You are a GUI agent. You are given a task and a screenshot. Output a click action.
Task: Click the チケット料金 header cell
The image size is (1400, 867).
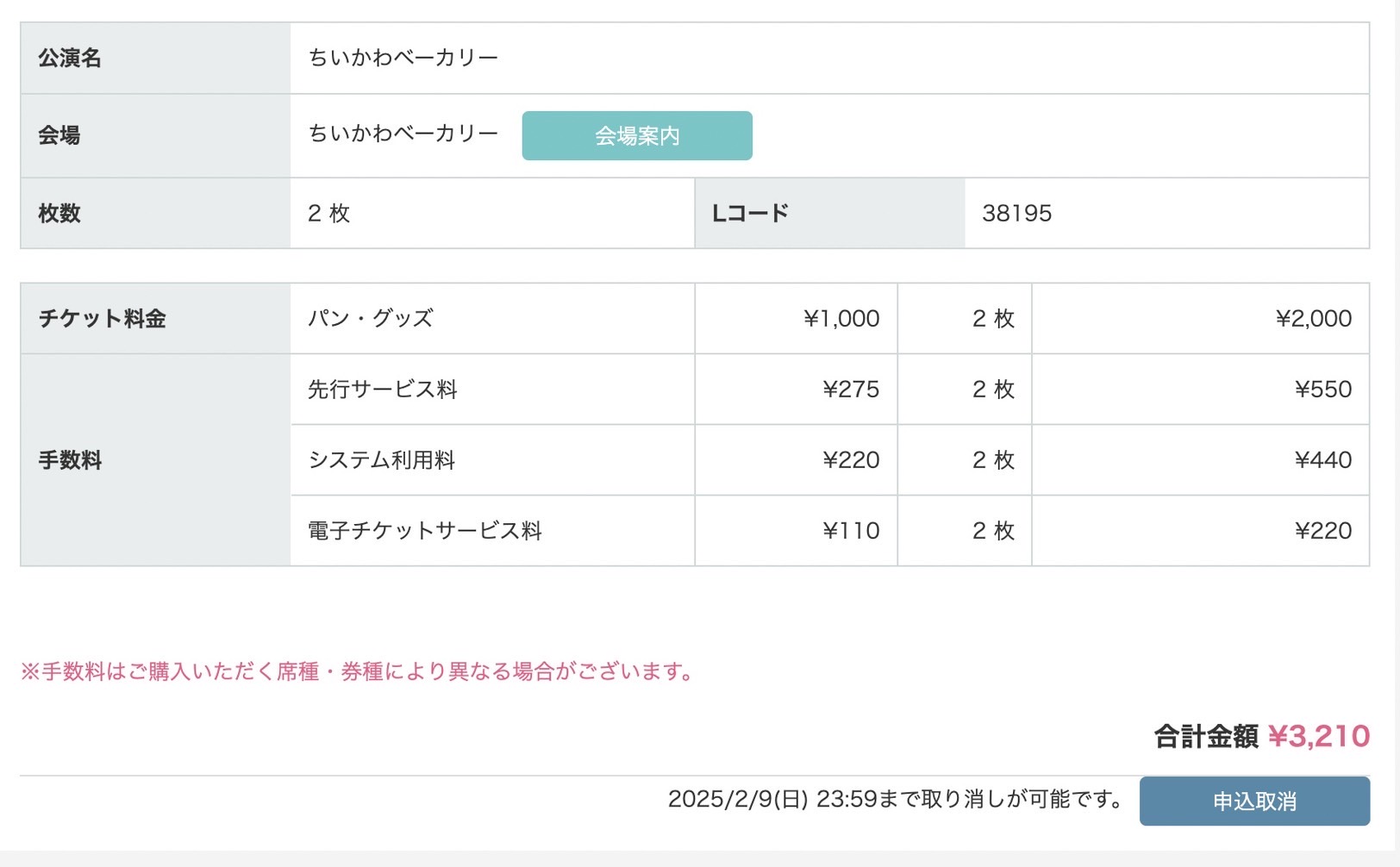click(102, 319)
